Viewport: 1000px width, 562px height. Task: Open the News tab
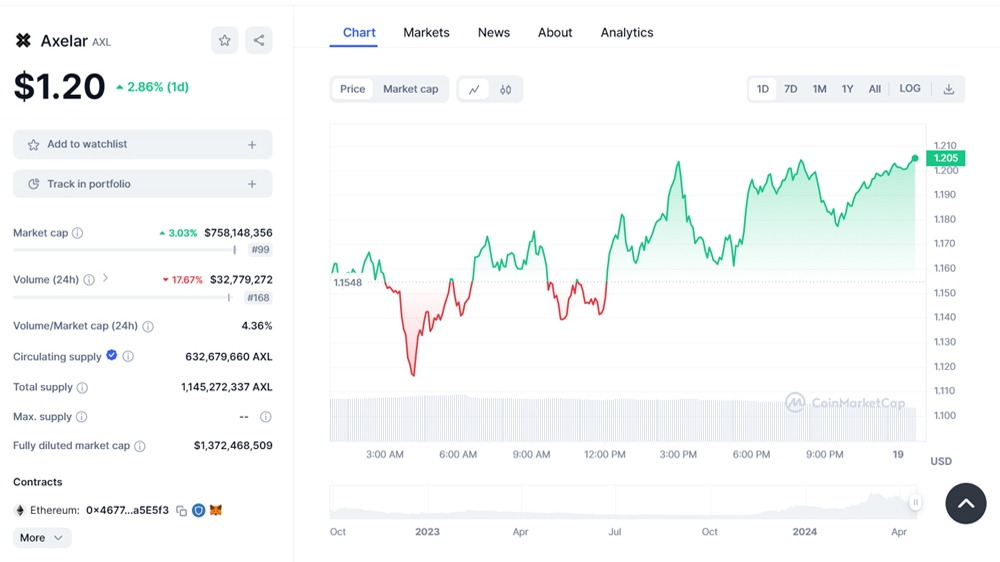click(x=494, y=33)
